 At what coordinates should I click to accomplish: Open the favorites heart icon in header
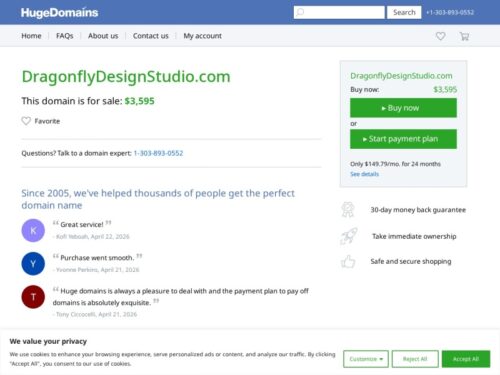(440, 36)
